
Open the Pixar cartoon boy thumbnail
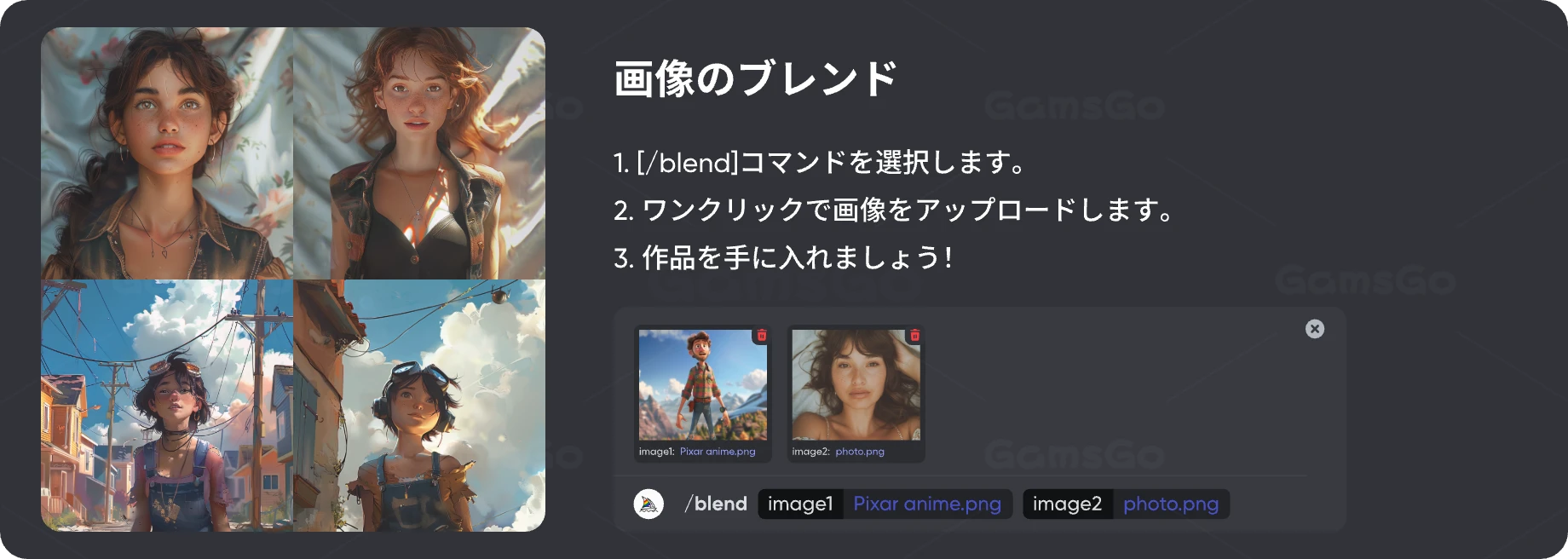point(703,385)
